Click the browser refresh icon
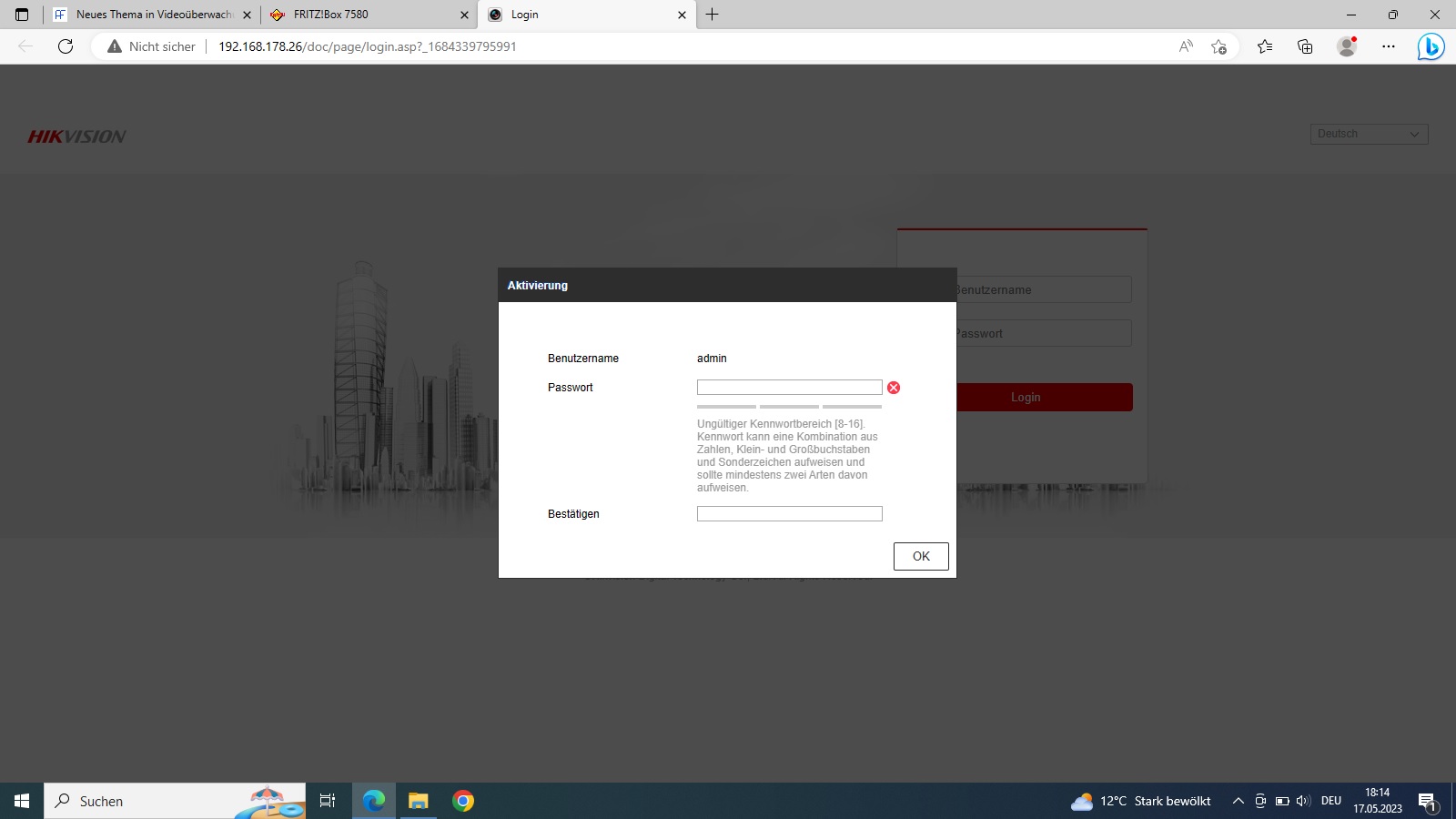This screenshot has width=1456, height=819. [x=66, y=46]
